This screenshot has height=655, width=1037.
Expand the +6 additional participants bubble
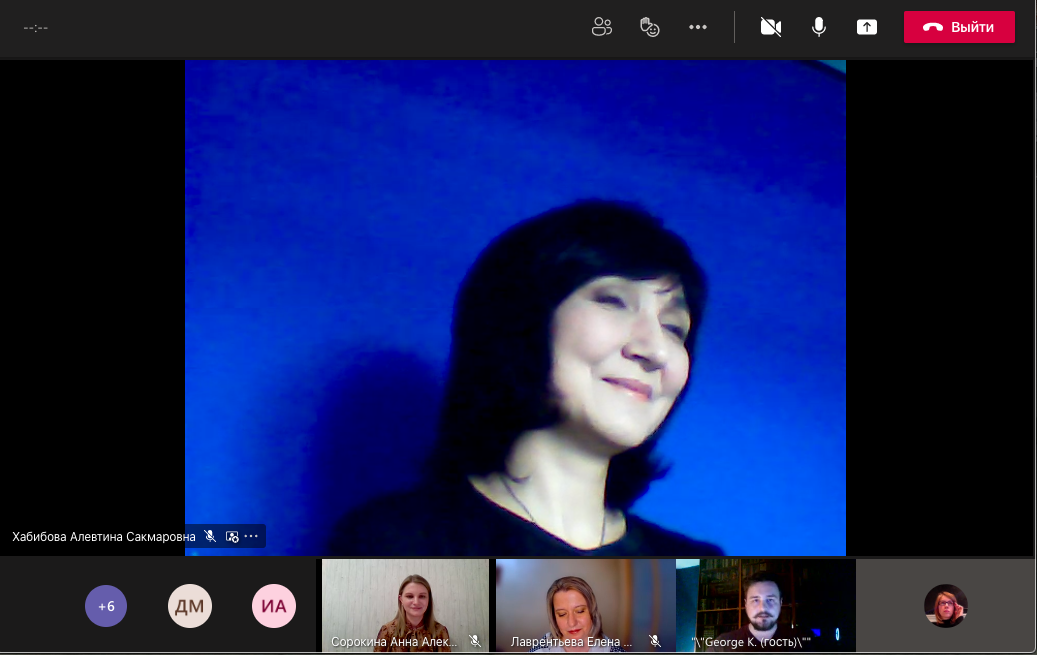[x=106, y=606]
